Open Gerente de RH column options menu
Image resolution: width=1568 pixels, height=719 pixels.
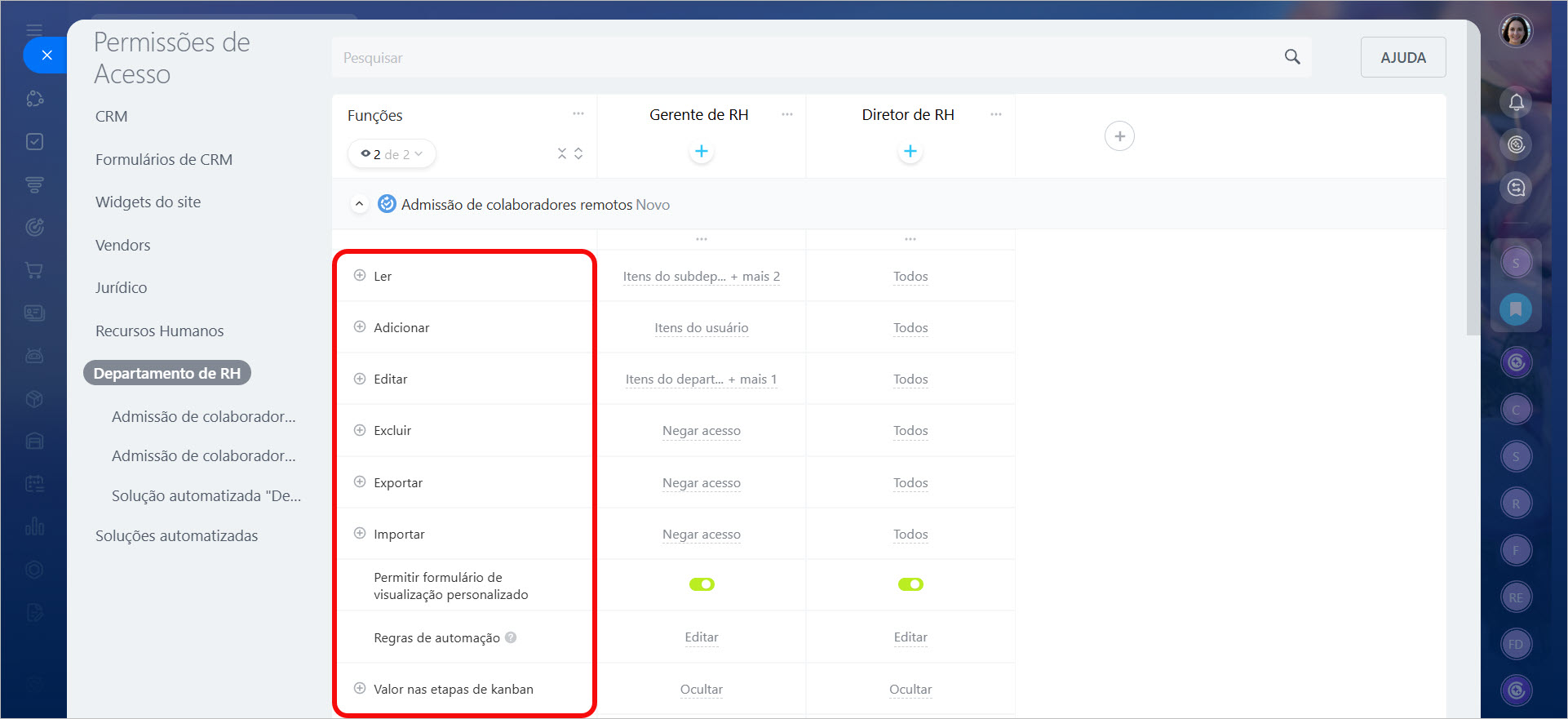[786, 114]
